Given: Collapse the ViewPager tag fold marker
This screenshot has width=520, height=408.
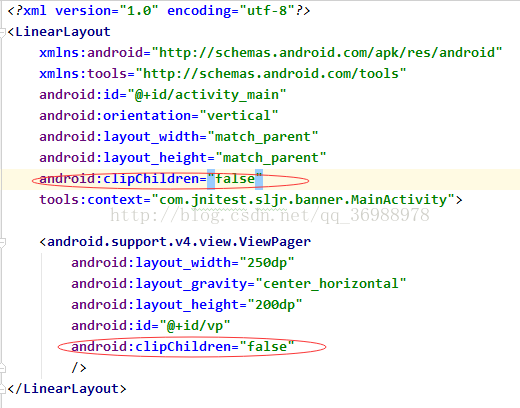Looking at the screenshot, I should coord(2,243).
